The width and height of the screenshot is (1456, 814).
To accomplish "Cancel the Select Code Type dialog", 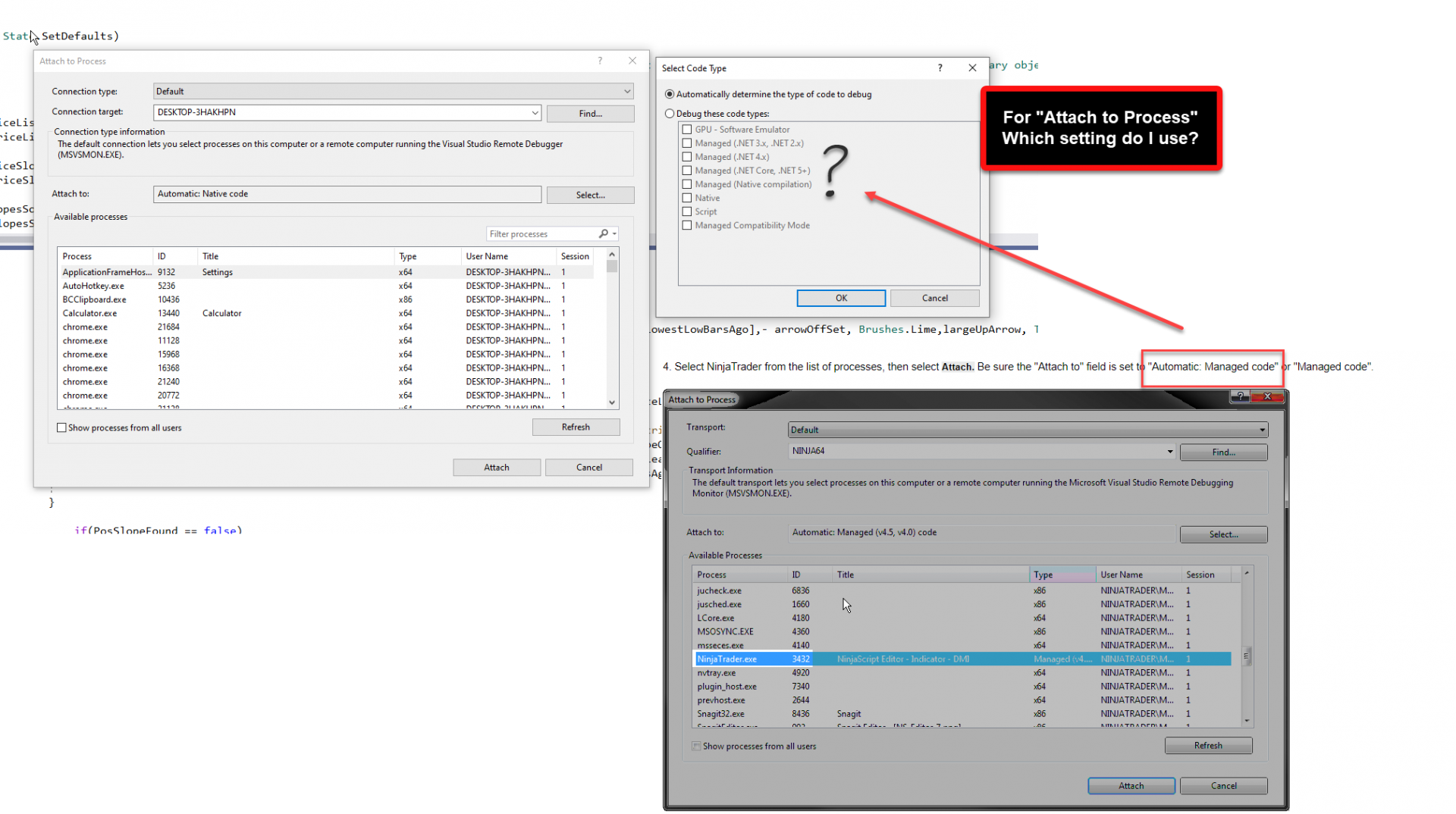I will coord(935,299).
